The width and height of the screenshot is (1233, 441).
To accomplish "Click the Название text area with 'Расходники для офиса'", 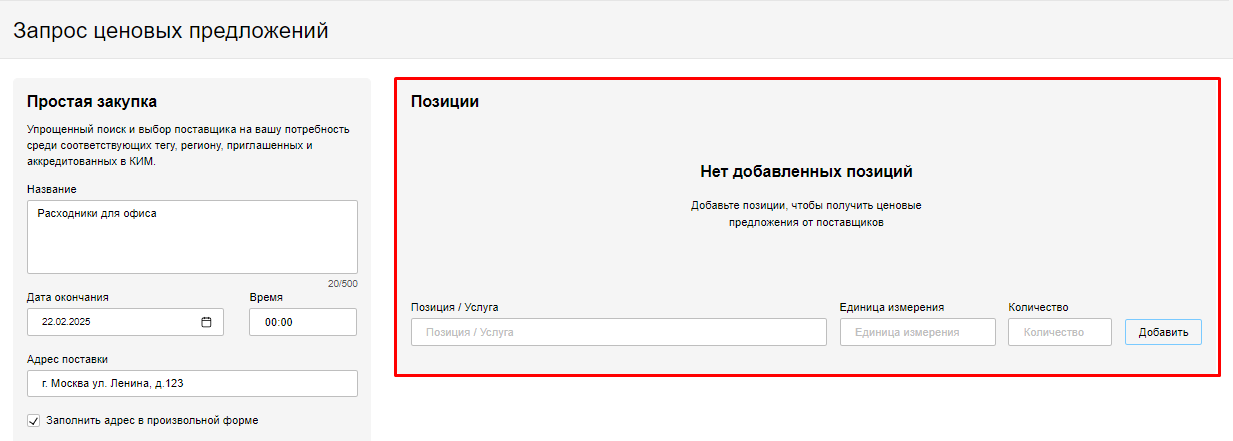I will (192, 236).
